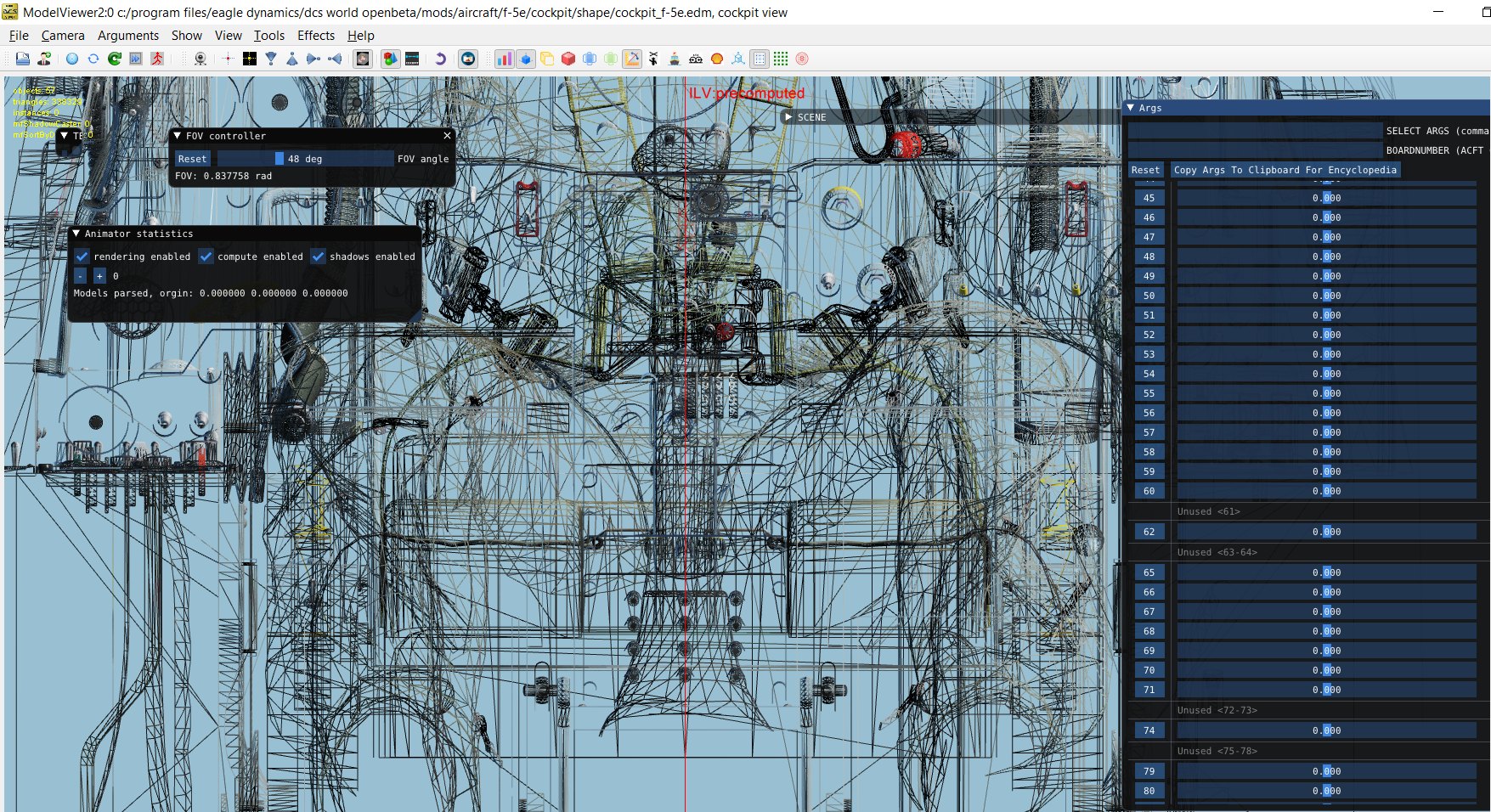The width and height of the screenshot is (1491, 812).
Task: Collapse the Args panel
Action: pos(1130,108)
